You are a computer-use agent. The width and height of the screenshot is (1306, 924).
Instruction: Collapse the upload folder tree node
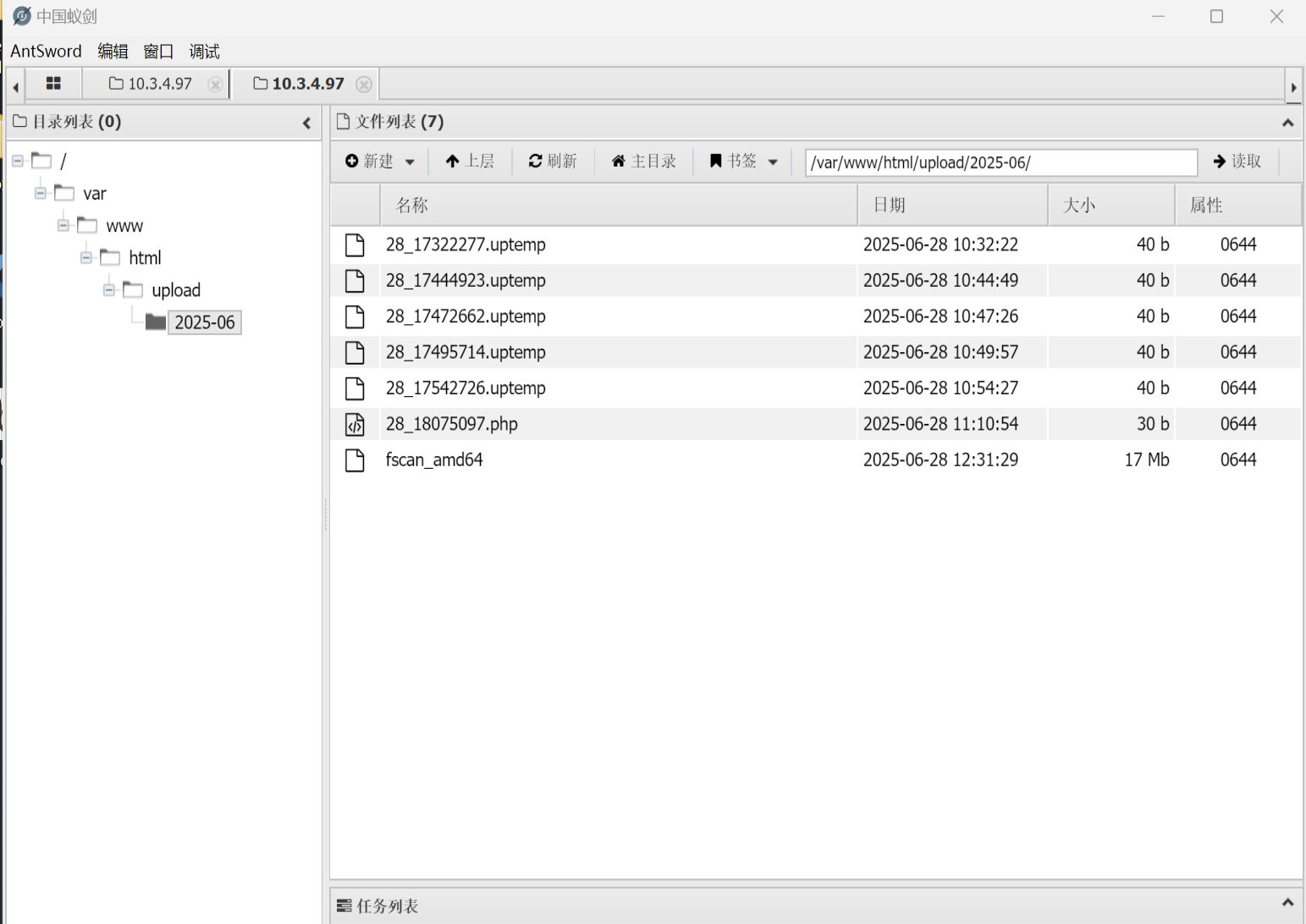pos(109,290)
